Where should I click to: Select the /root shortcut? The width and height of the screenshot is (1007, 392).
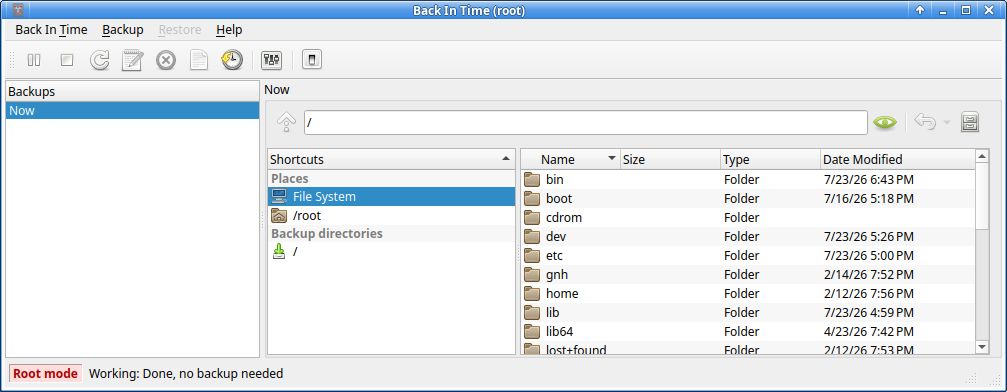[x=391, y=215]
